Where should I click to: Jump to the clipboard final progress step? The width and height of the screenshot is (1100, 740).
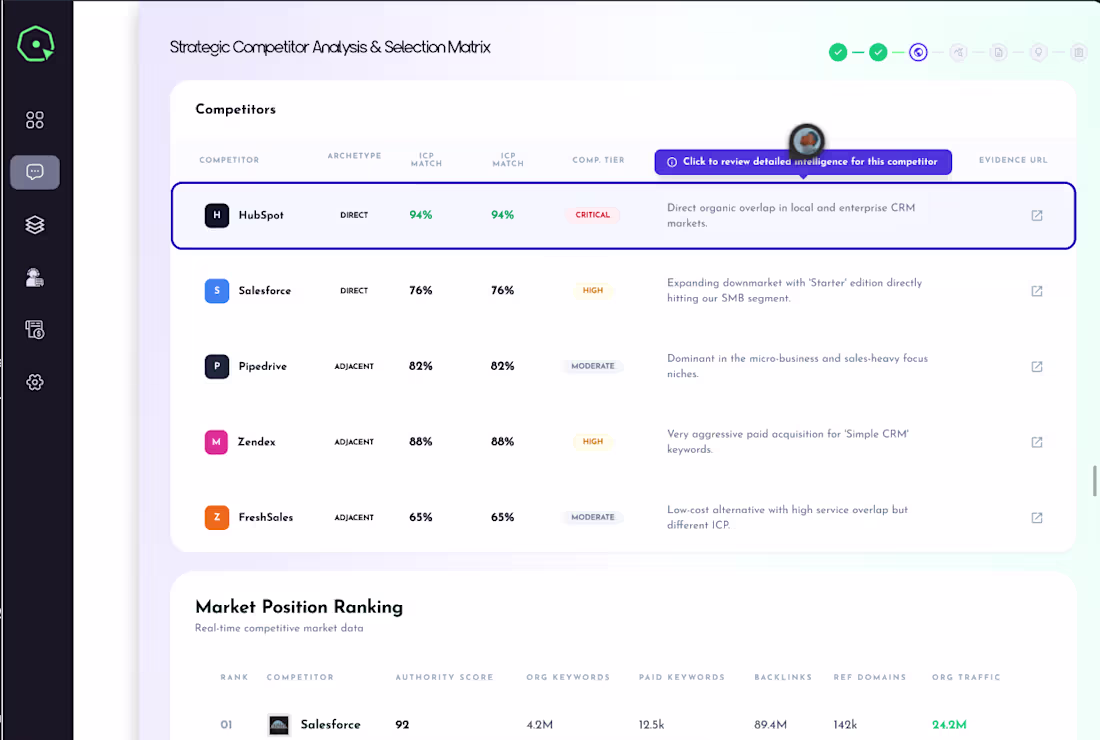tap(1079, 52)
